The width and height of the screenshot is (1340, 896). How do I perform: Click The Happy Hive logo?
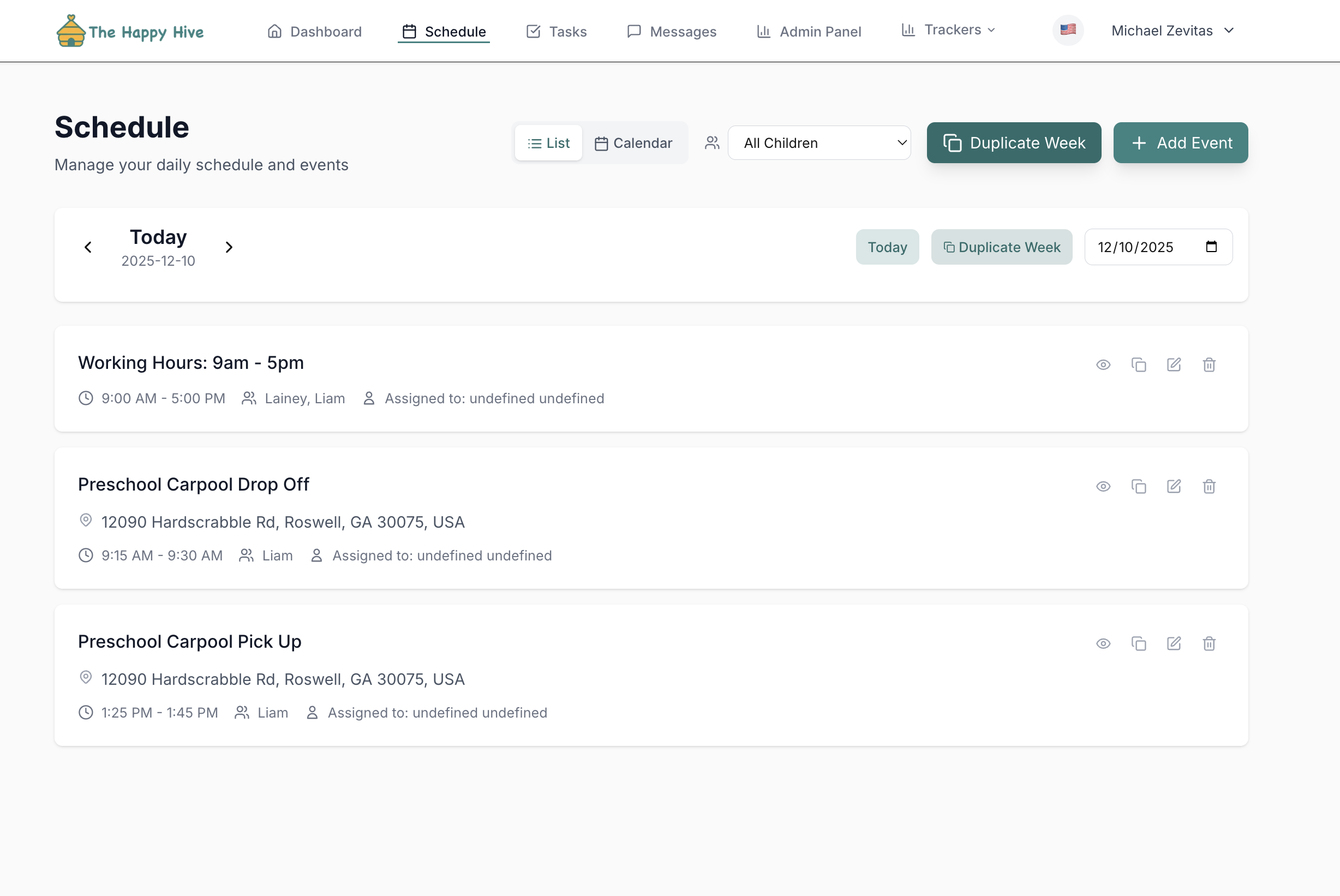click(x=130, y=31)
